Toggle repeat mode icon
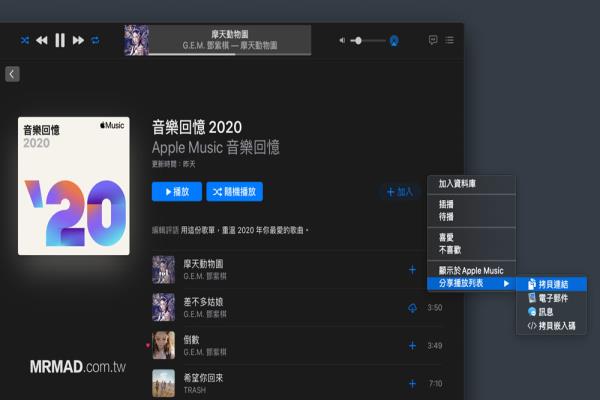The width and height of the screenshot is (600, 400). pos(95,40)
